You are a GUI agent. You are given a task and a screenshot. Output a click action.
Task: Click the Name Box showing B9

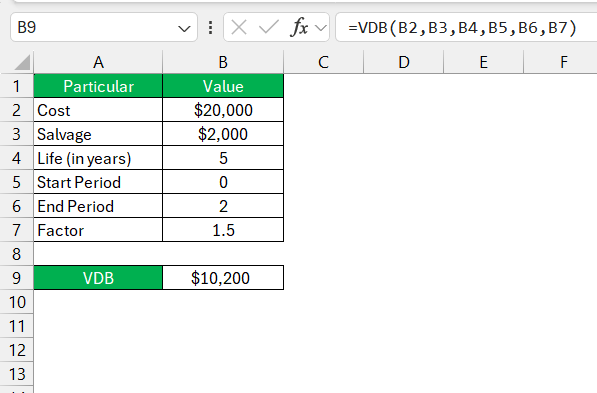pyautogui.click(x=104, y=27)
